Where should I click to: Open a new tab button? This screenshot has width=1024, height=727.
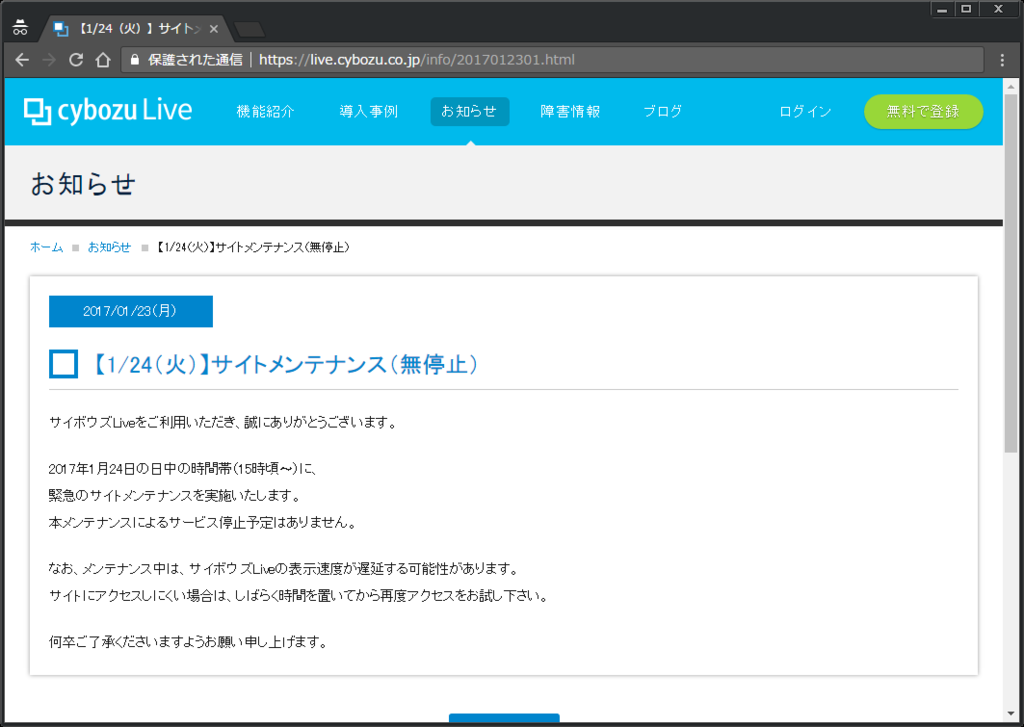click(x=249, y=29)
